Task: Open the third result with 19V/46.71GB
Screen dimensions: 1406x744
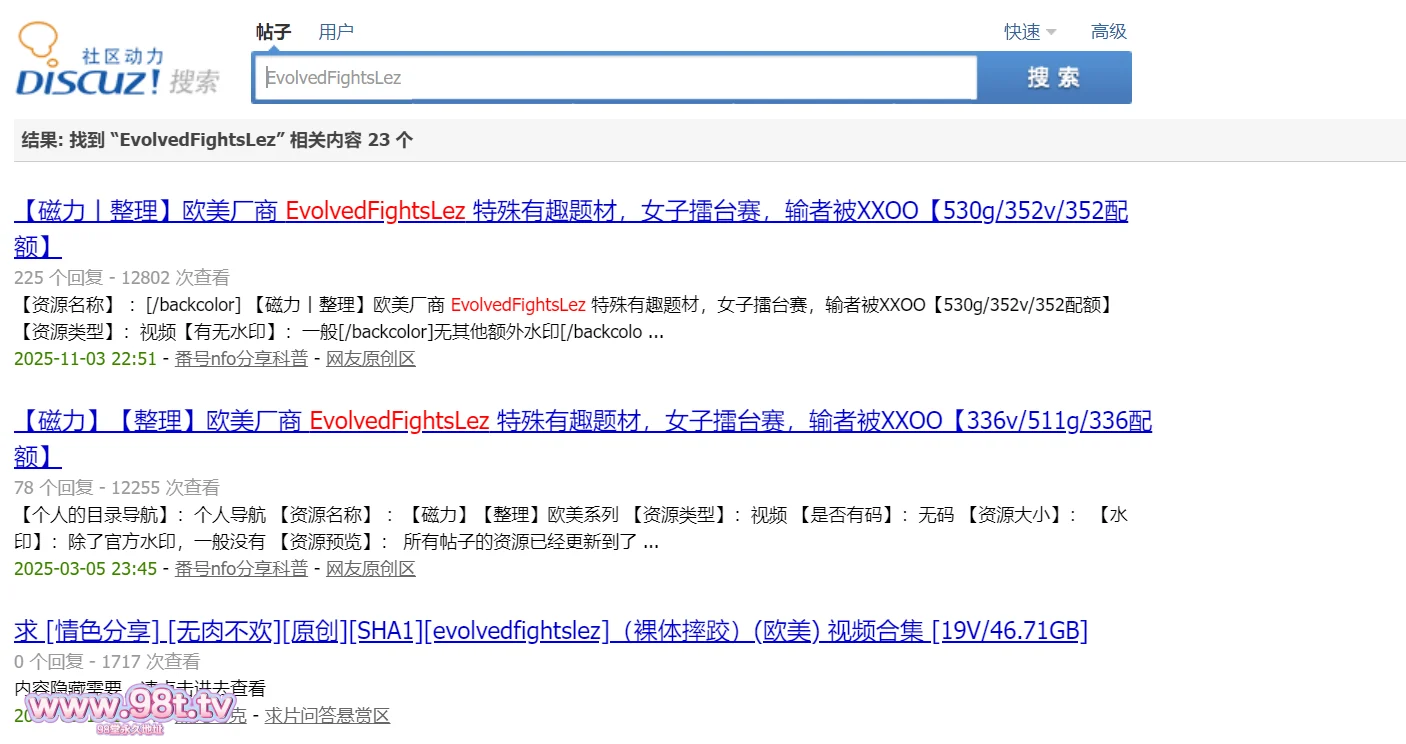Action: 550,631
